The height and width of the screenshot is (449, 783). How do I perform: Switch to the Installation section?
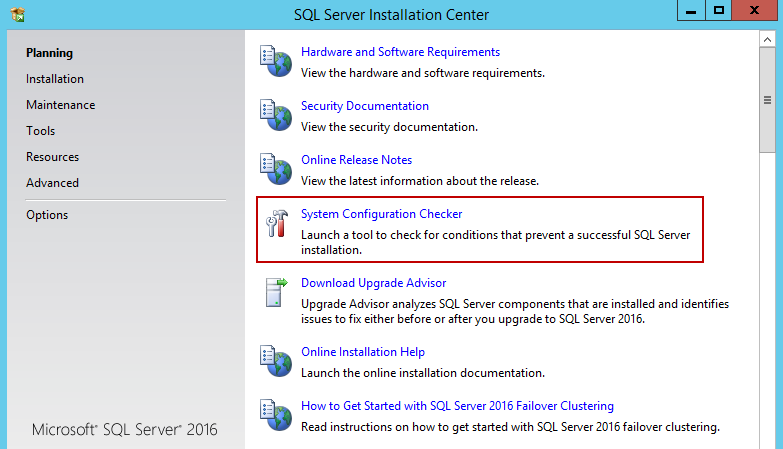pos(55,79)
